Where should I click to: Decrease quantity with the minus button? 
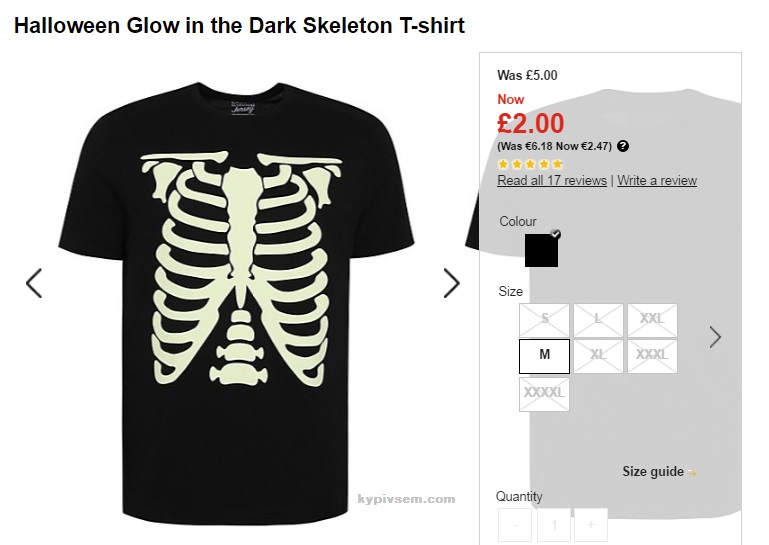click(x=515, y=524)
